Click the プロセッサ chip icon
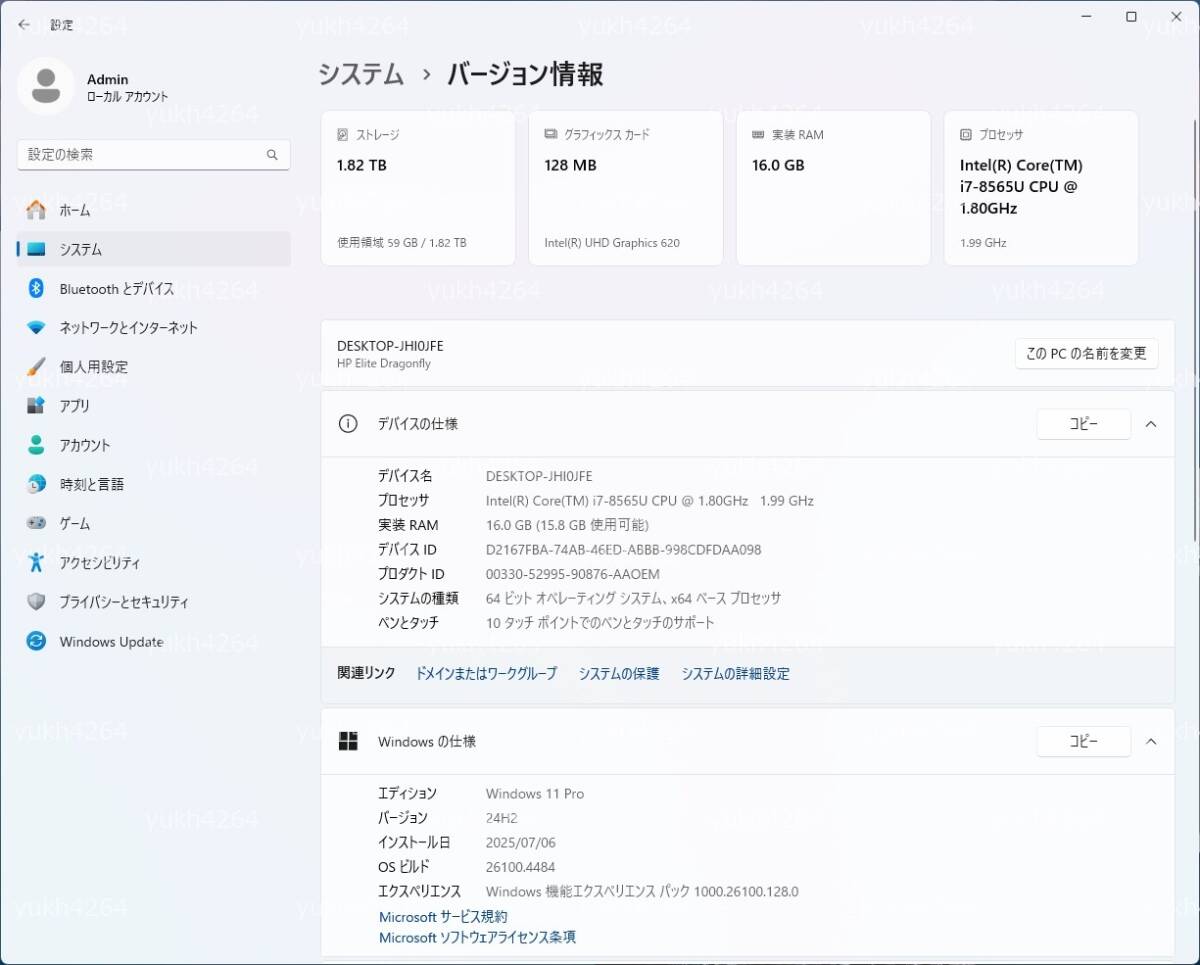 click(x=966, y=134)
